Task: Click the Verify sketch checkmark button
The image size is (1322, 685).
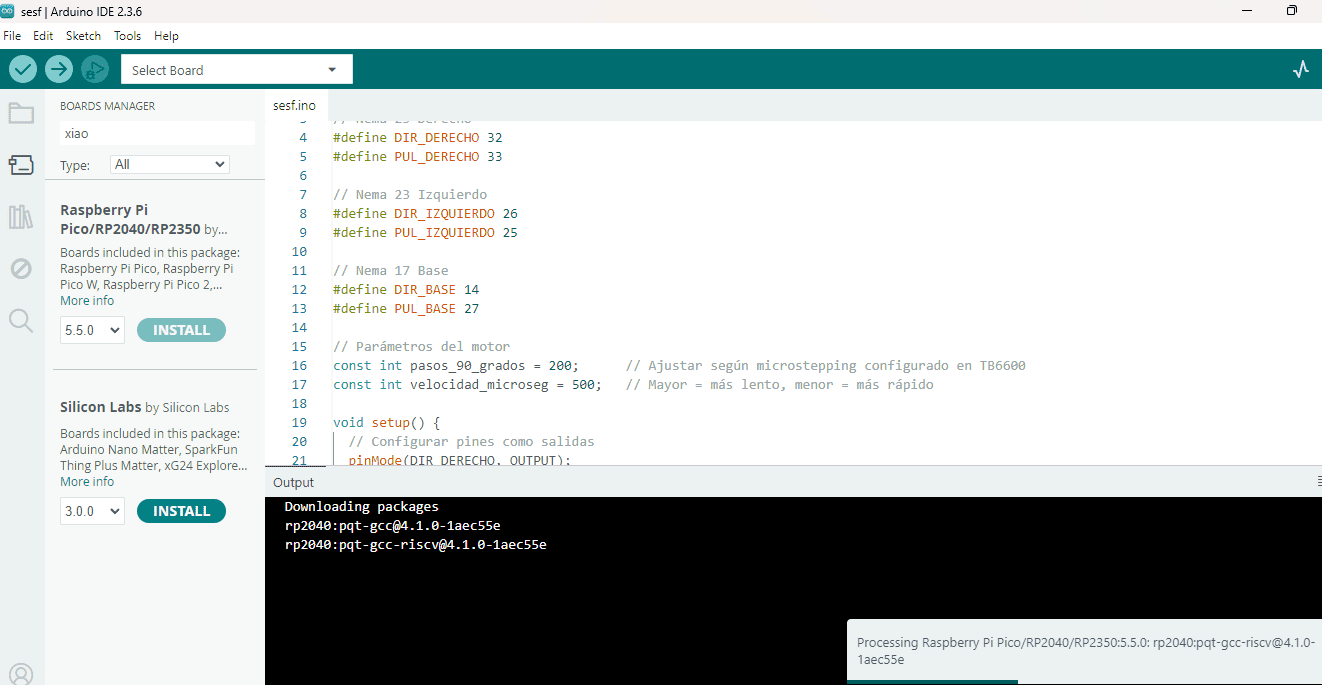Action: coord(23,69)
